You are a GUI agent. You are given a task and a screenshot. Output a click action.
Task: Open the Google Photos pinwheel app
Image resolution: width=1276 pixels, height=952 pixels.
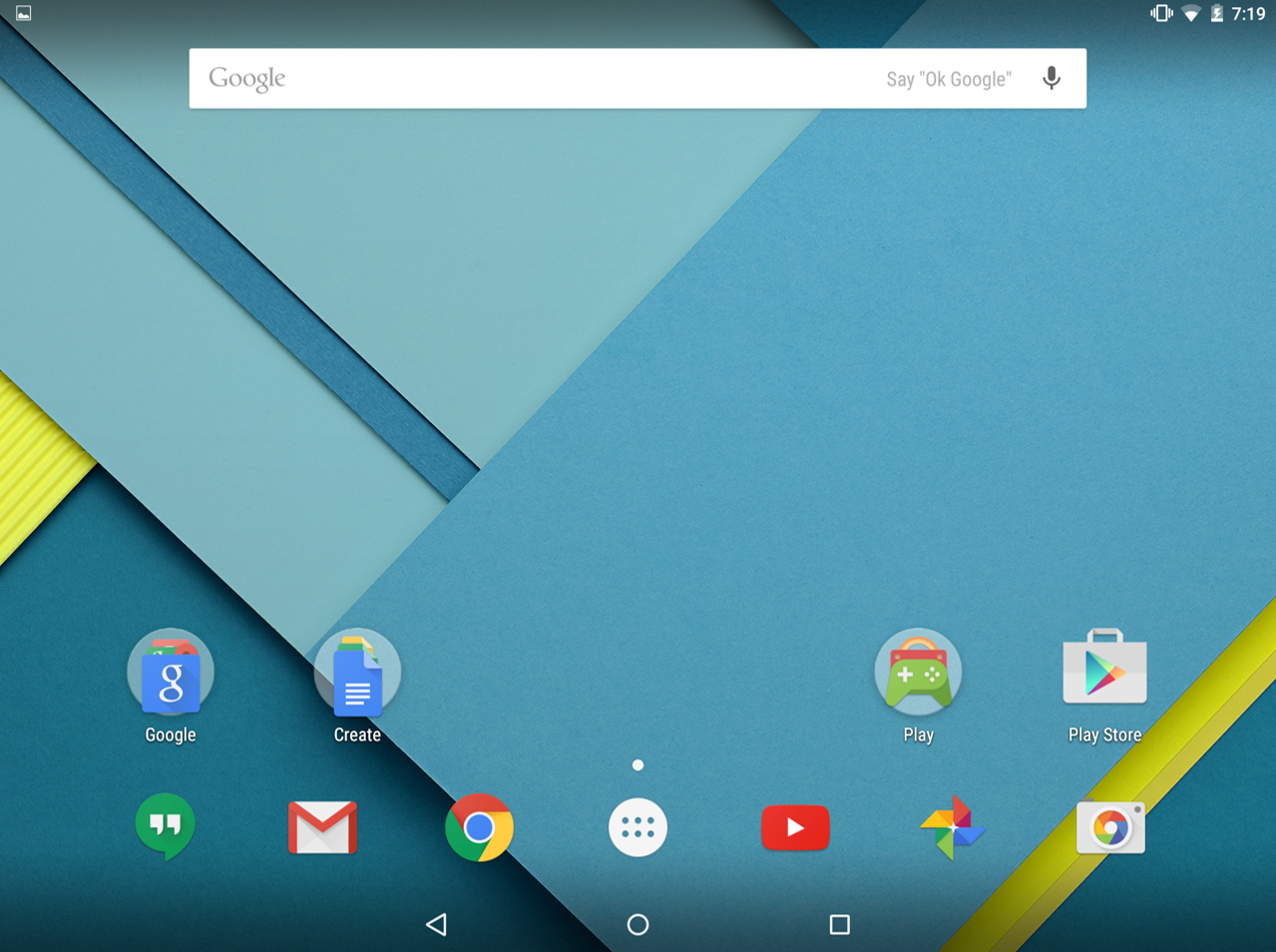pos(953,827)
